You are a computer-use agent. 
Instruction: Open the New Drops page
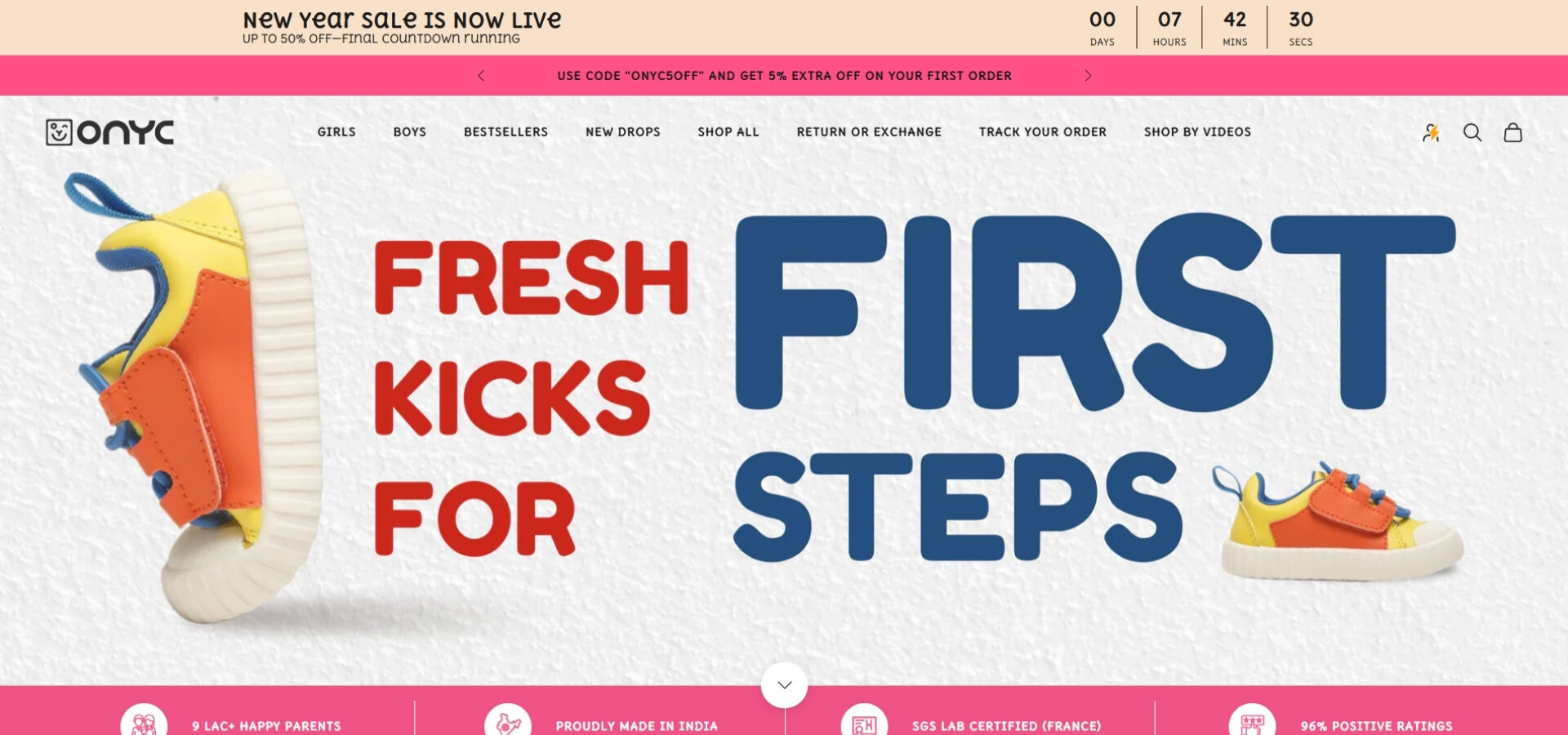click(623, 131)
